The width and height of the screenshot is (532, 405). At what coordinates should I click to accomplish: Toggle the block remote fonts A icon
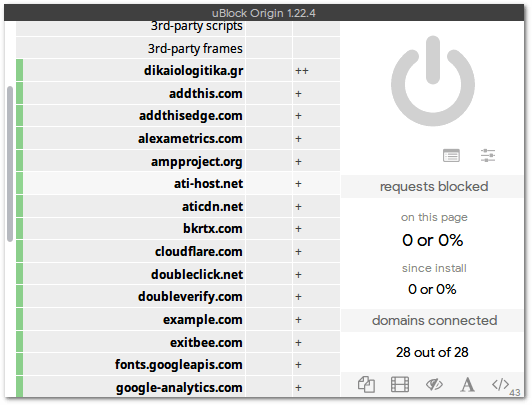click(468, 384)
